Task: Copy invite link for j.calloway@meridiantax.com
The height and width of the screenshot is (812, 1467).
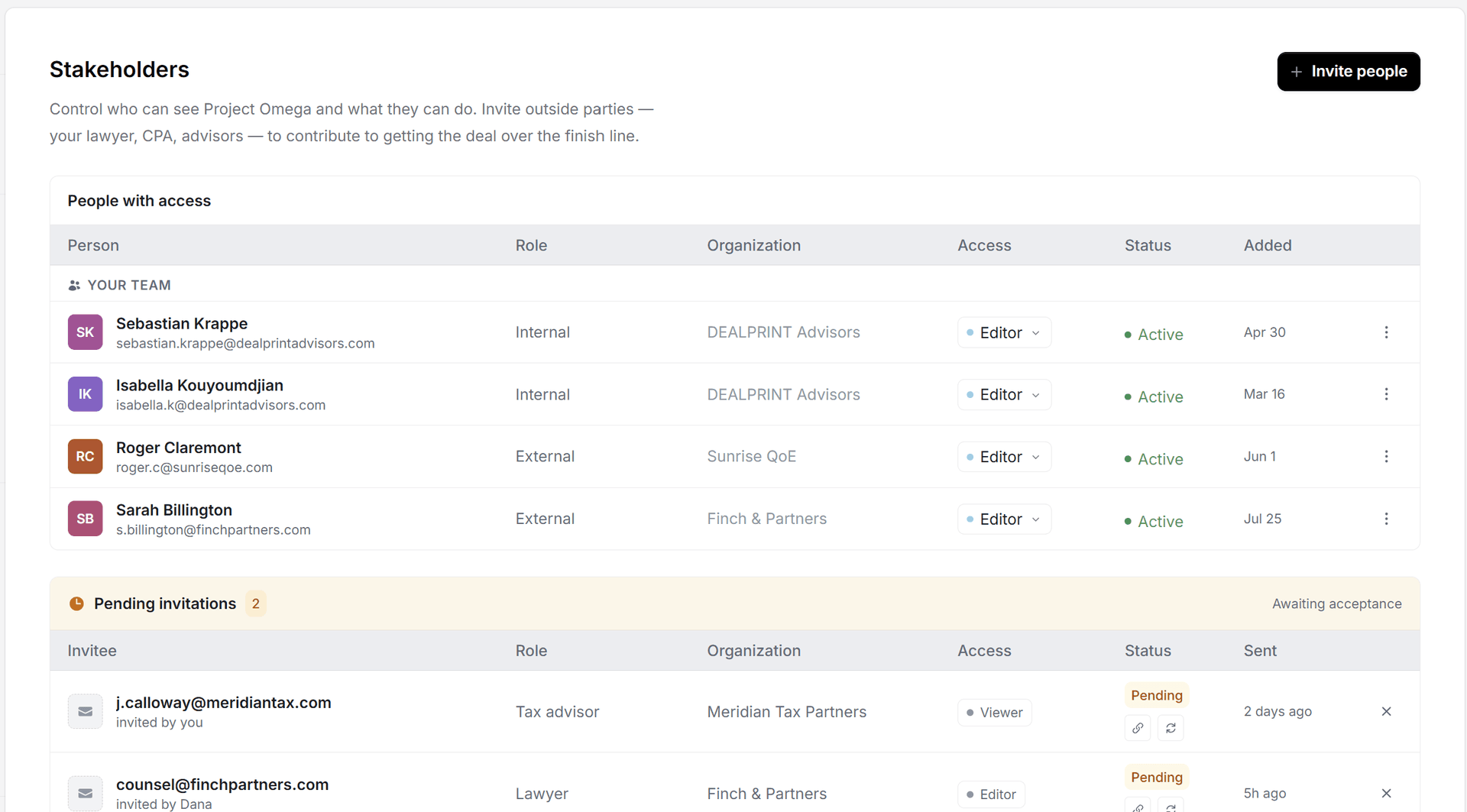Action: (1138, 728)
